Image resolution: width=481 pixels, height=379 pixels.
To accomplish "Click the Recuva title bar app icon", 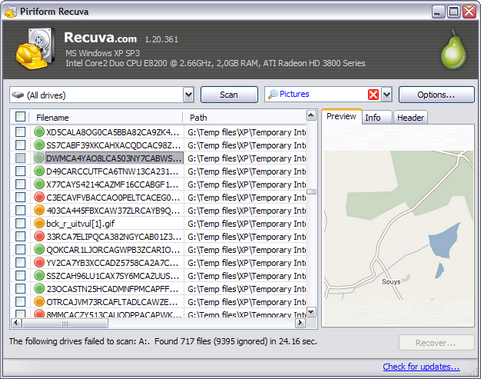I will point(11,12).
